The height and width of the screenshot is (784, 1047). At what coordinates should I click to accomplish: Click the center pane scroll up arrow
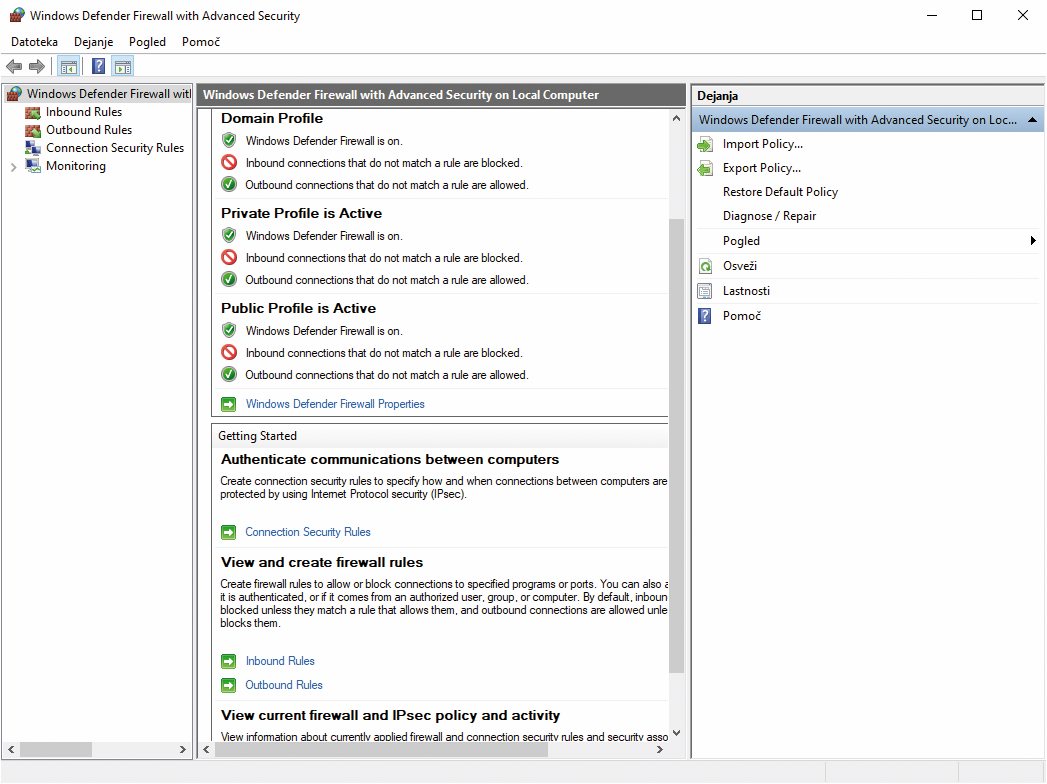[676, 118]
